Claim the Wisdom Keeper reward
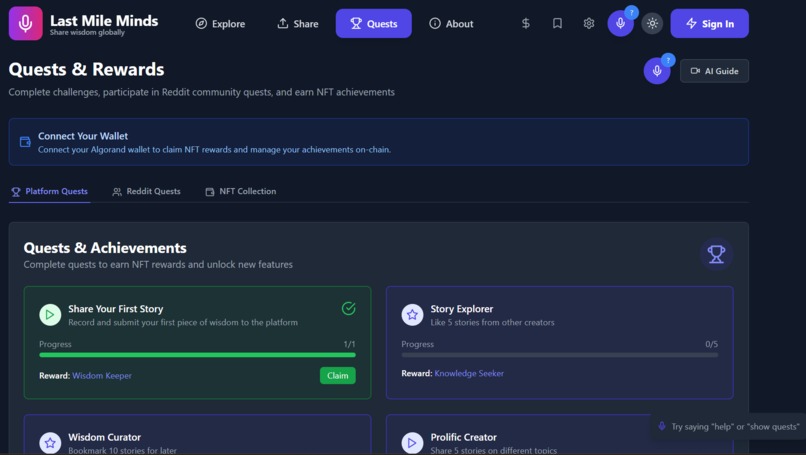The width and height of the screenshot is (806, 455). click(x=338, y=375)
